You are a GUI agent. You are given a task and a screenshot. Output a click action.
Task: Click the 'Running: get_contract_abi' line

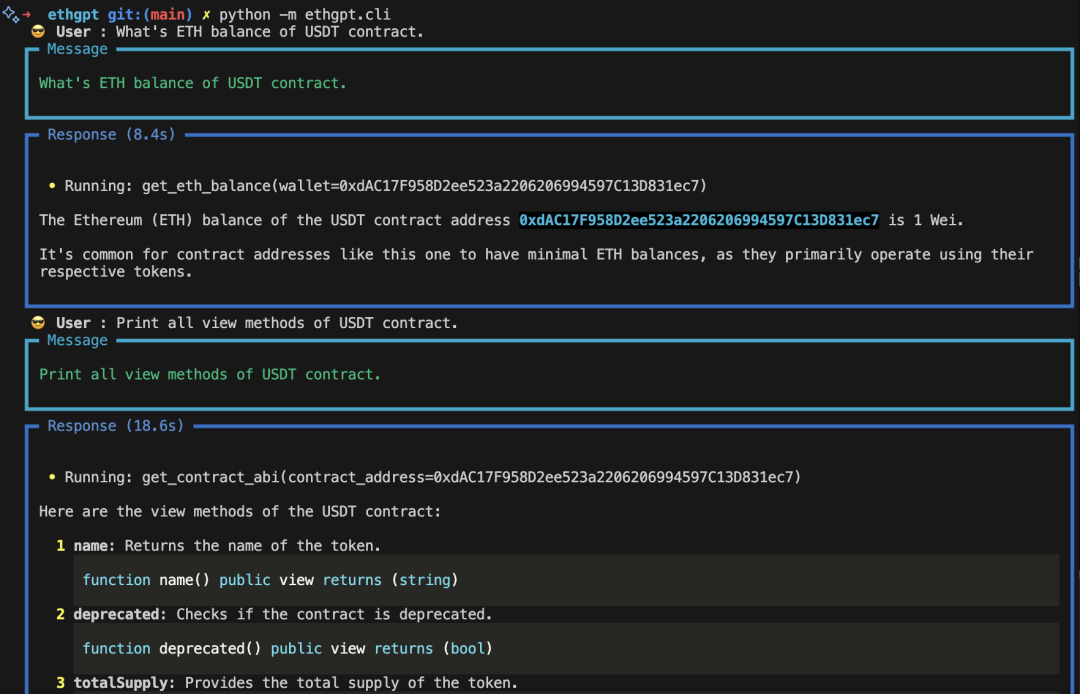433,477
